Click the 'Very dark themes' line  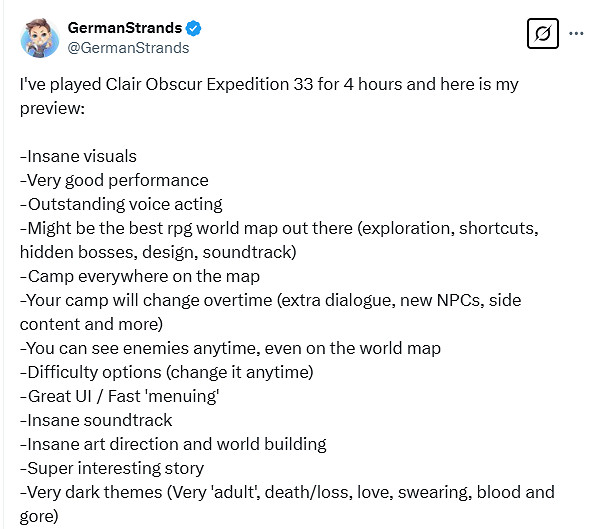pos(286,492)
